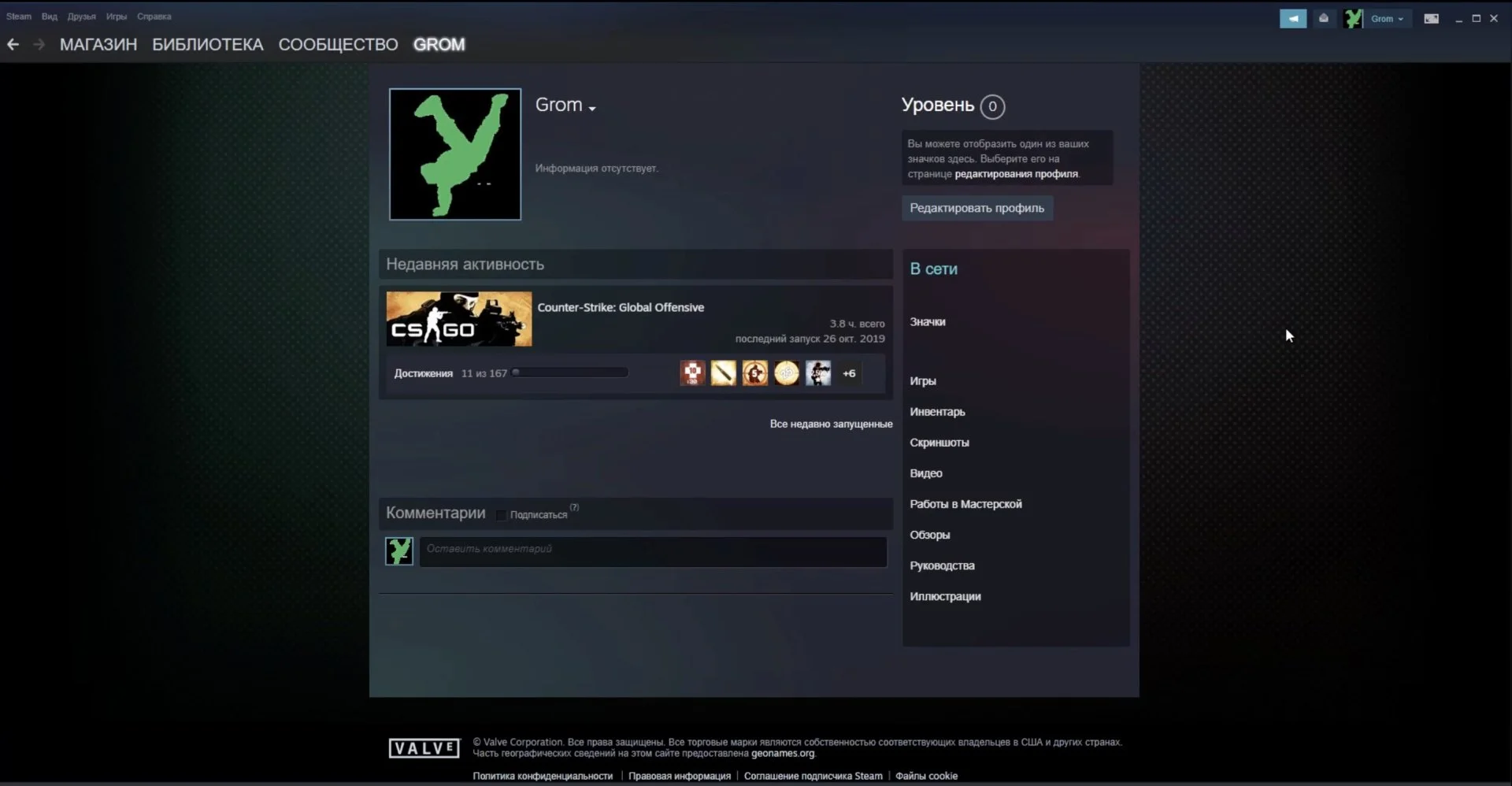Click the comment input field

pyautogui.click(x=653, y=551)
